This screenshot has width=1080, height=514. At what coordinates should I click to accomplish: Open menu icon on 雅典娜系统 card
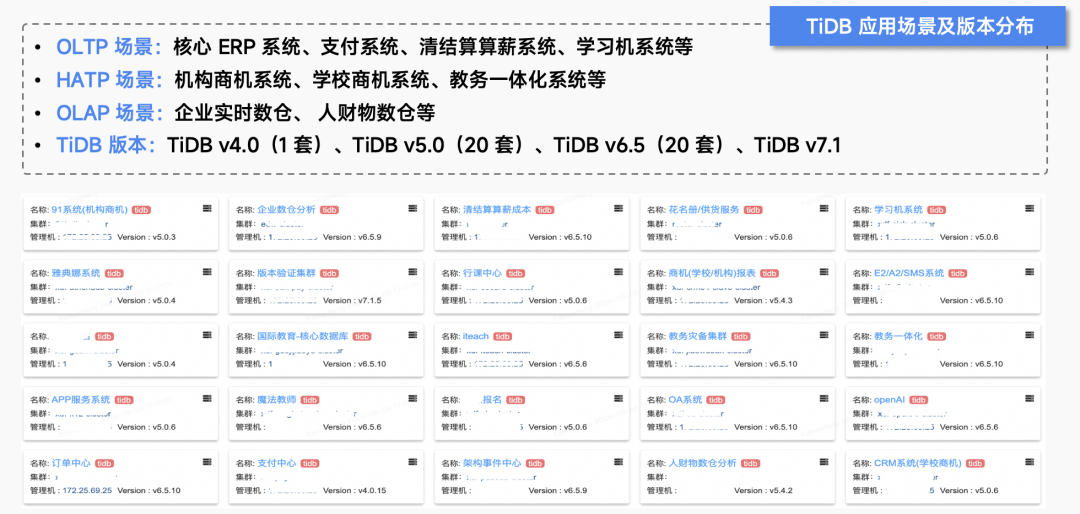pos(207,271)
